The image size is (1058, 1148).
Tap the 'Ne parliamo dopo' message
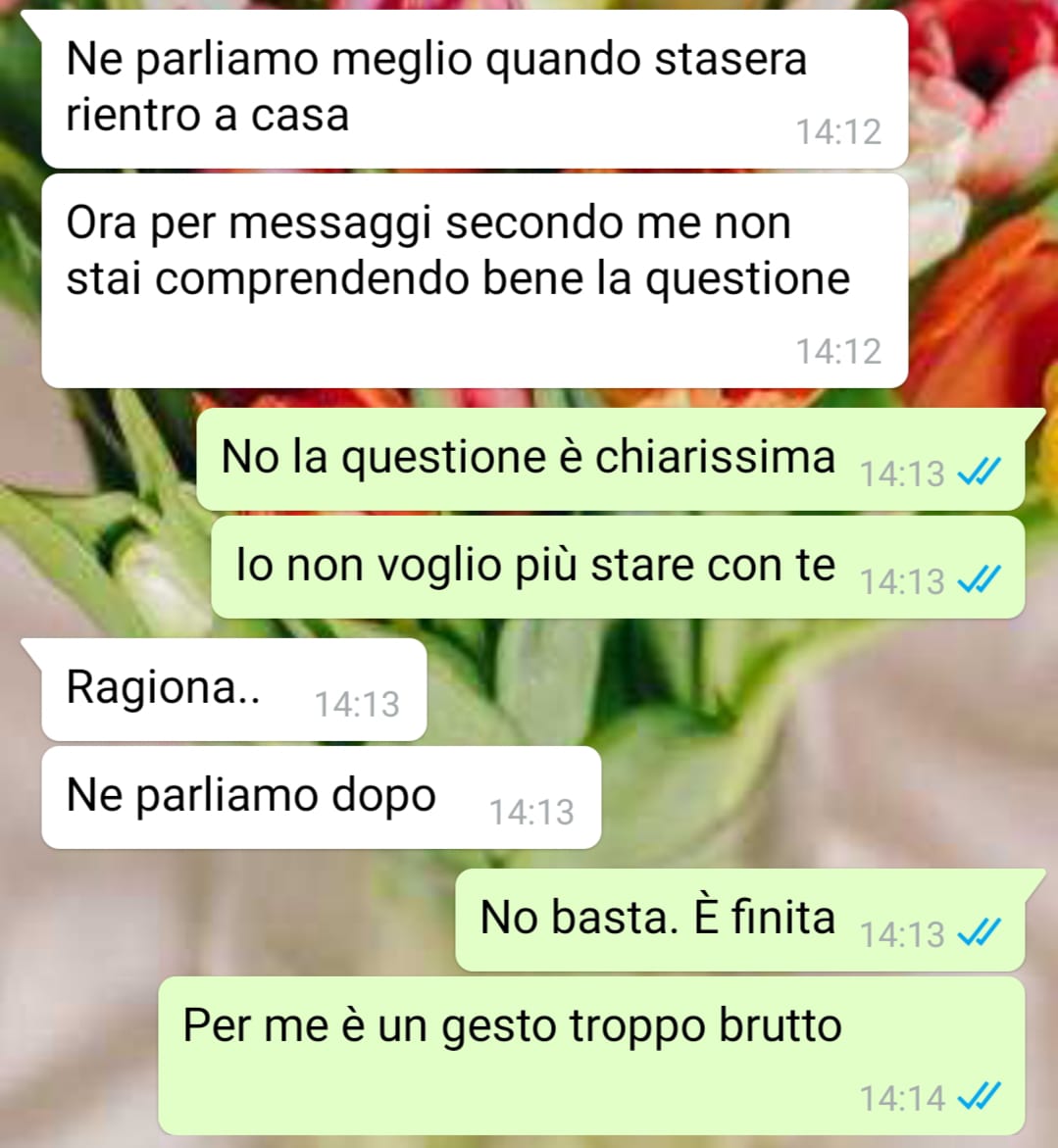pos(322,797)
